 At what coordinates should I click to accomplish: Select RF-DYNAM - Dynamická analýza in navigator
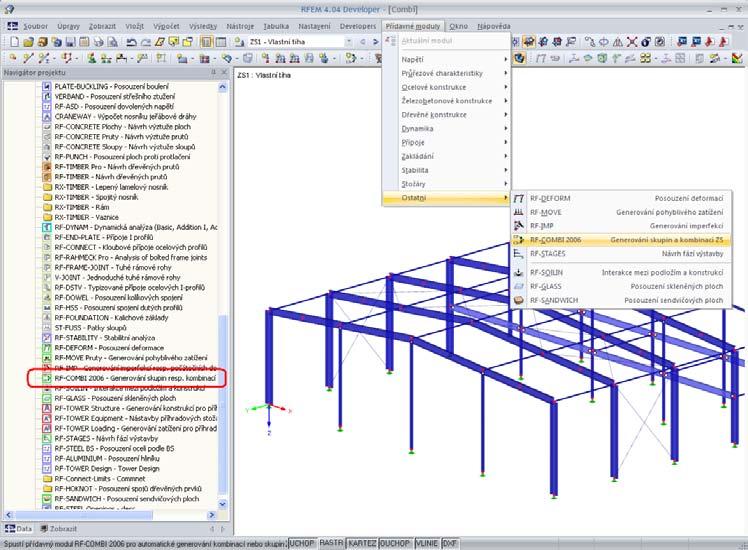[x=135, y=227]
